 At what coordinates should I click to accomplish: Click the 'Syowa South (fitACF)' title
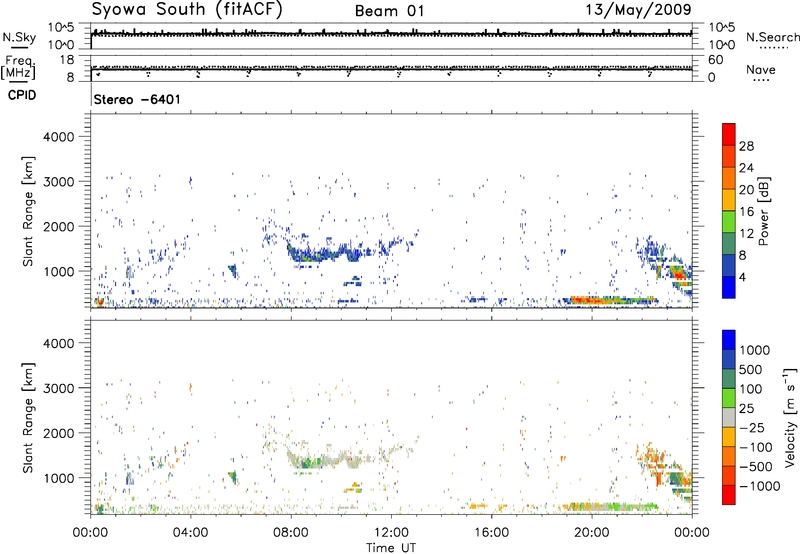pos(187,10)
